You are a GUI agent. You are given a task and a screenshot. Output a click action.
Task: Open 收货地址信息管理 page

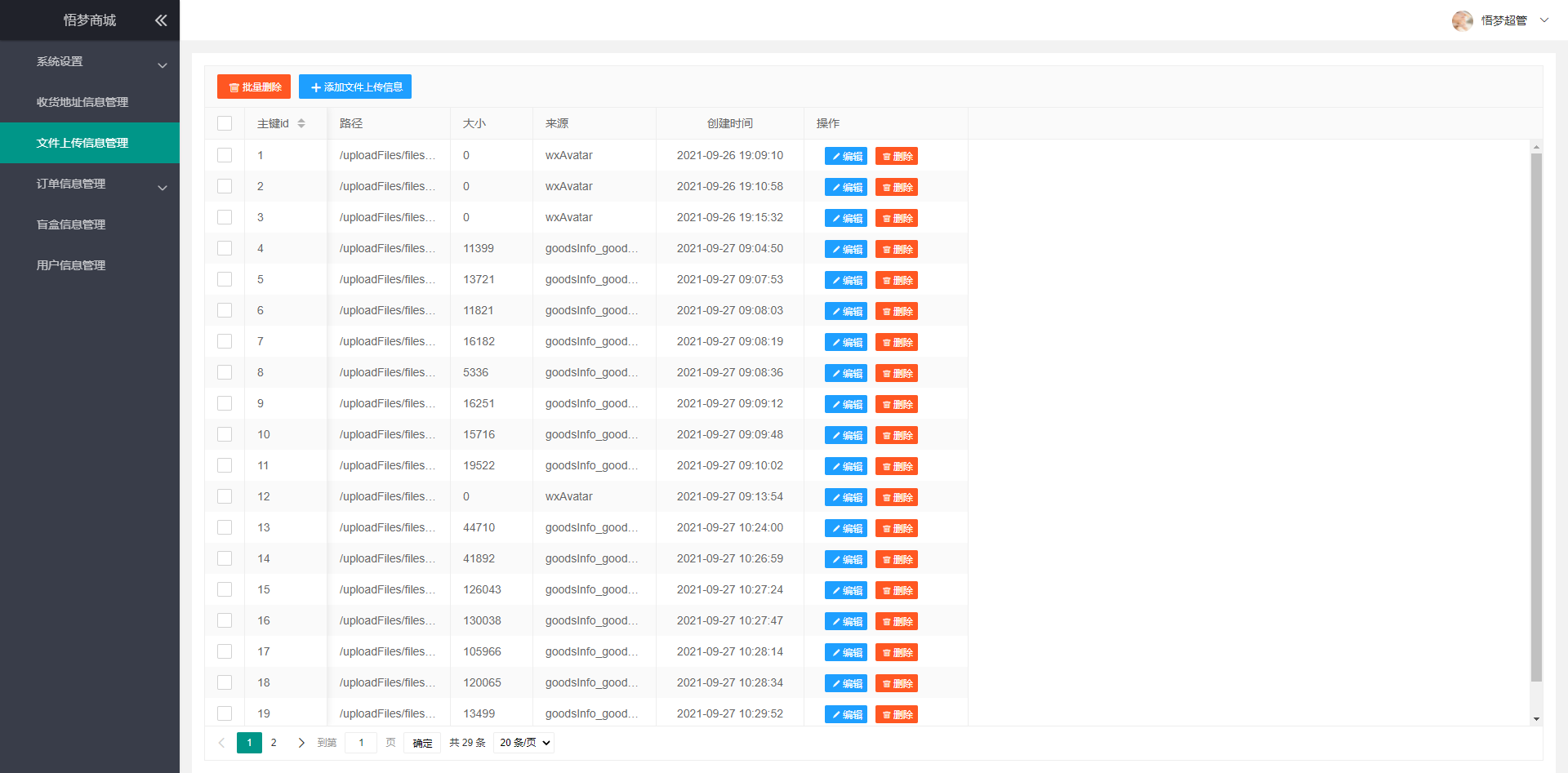[x=90, y=102]
